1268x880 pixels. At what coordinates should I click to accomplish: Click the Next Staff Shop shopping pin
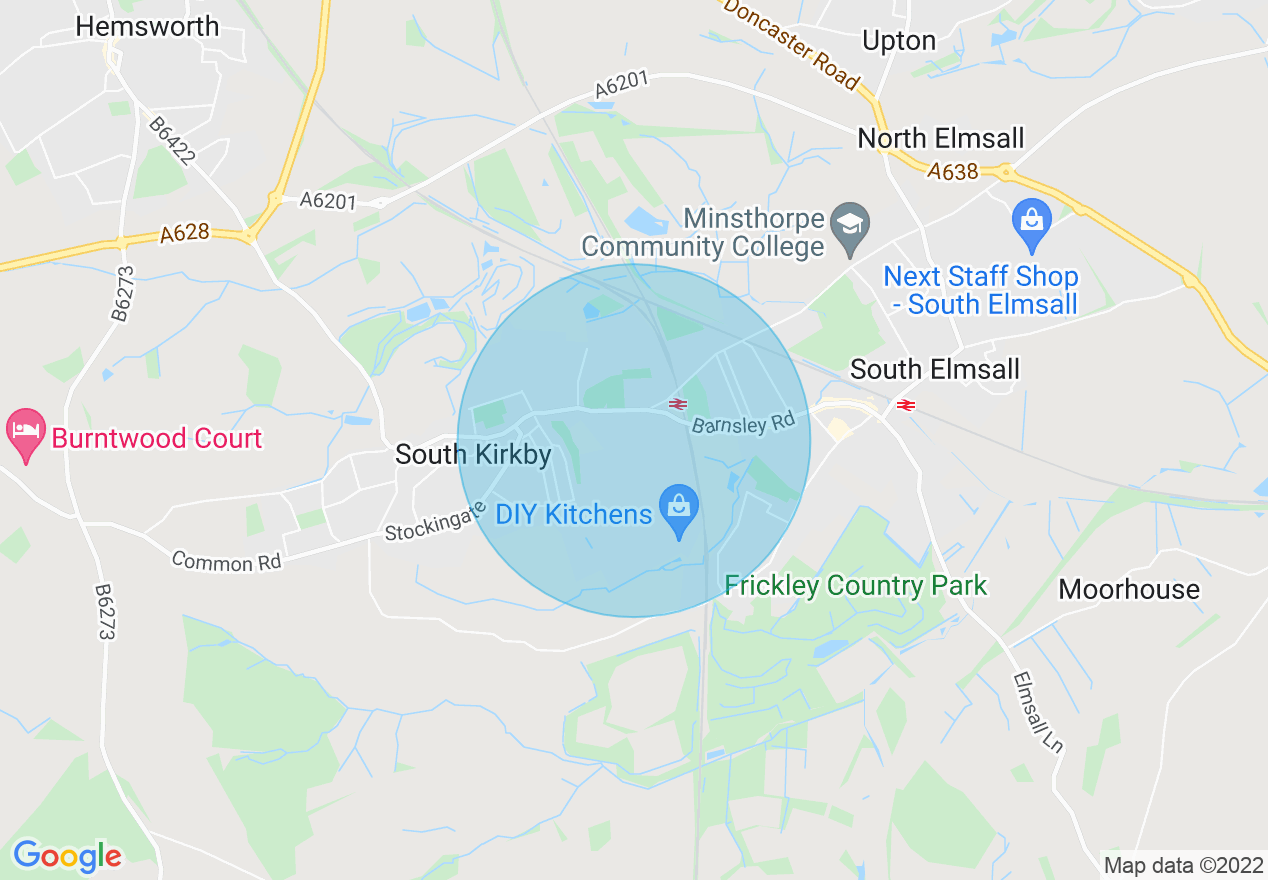pos(1030,226)
